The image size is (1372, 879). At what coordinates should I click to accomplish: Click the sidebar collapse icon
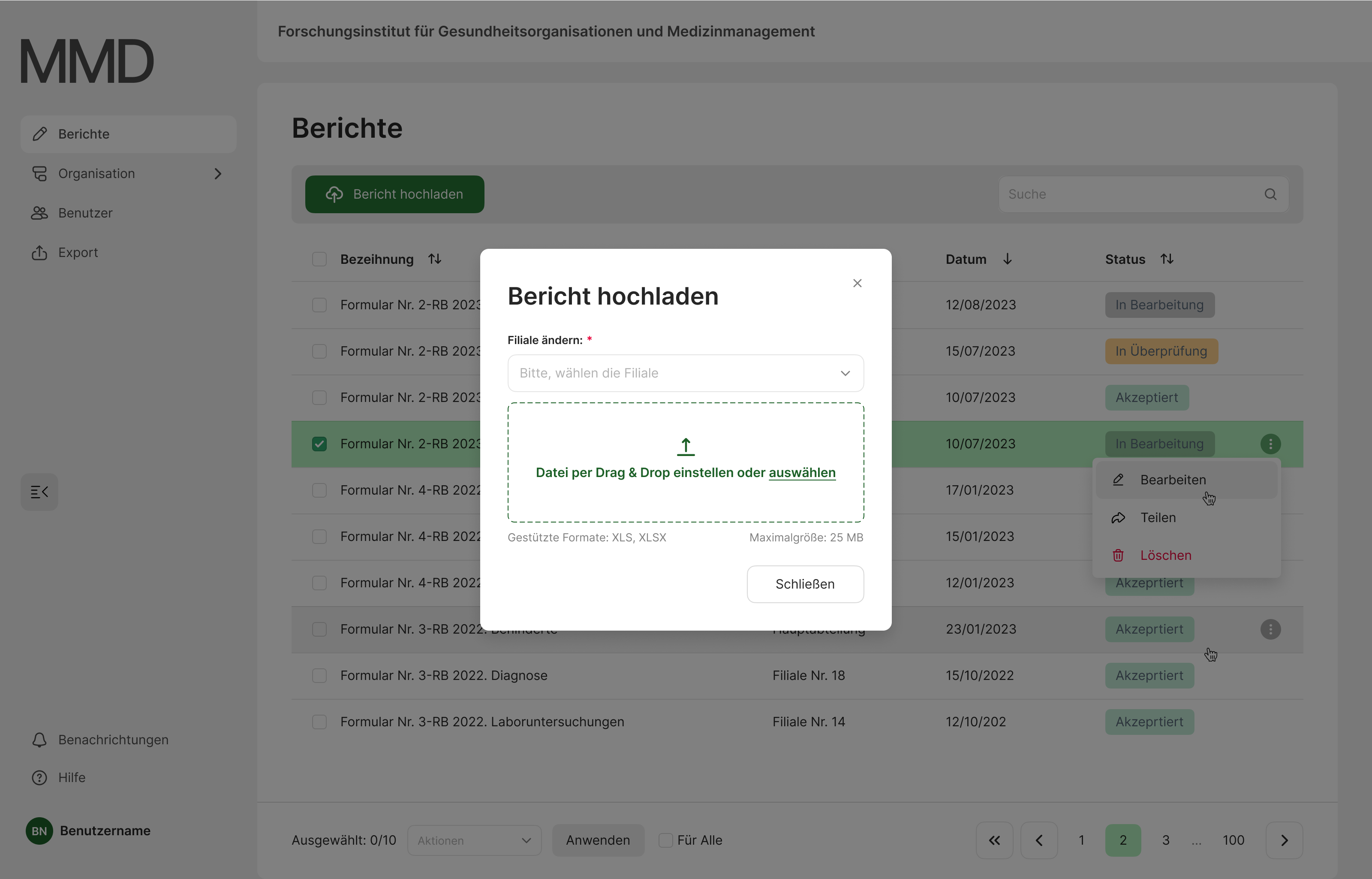[39, 492]
